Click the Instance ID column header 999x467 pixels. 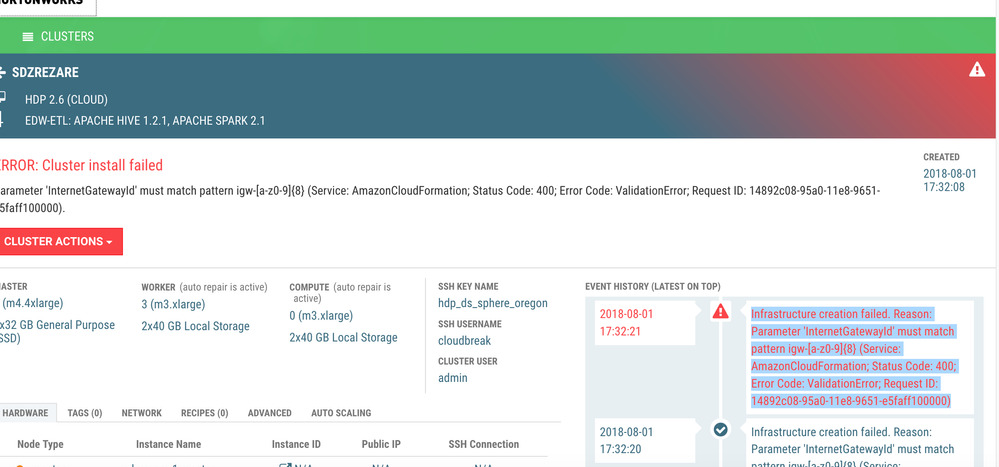tap(296, 444)
